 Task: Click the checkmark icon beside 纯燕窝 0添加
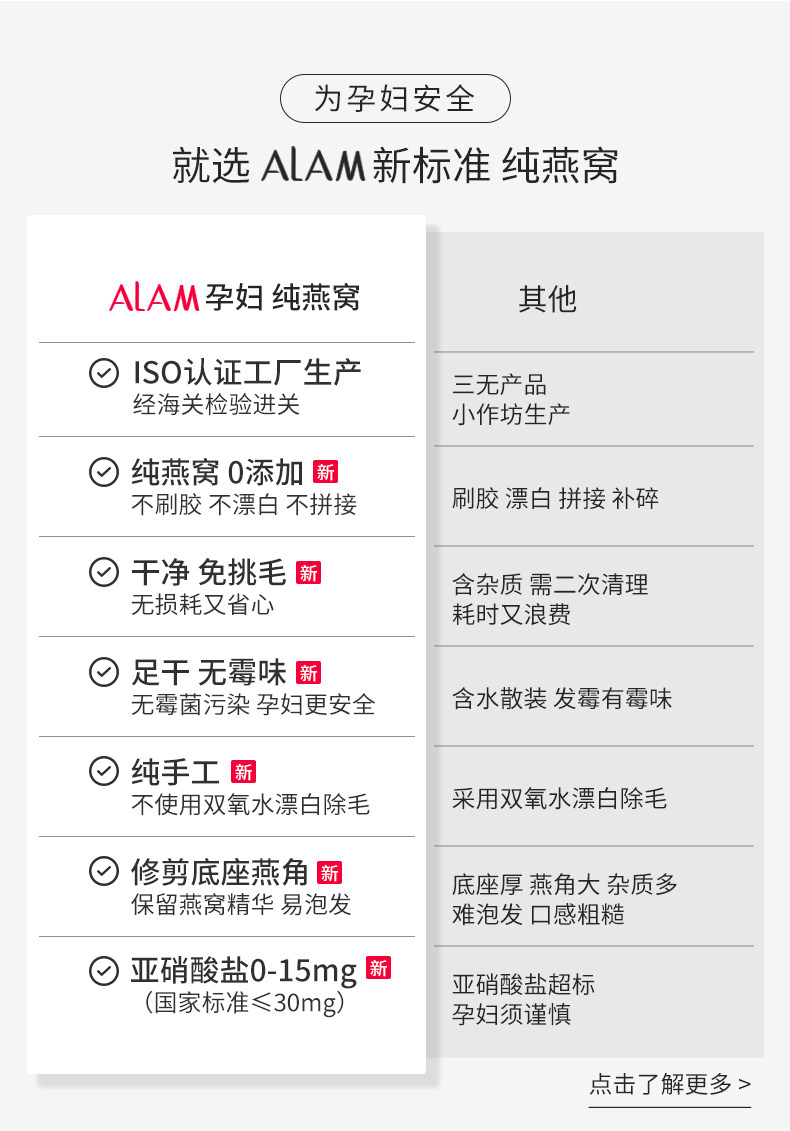(104, 472)
